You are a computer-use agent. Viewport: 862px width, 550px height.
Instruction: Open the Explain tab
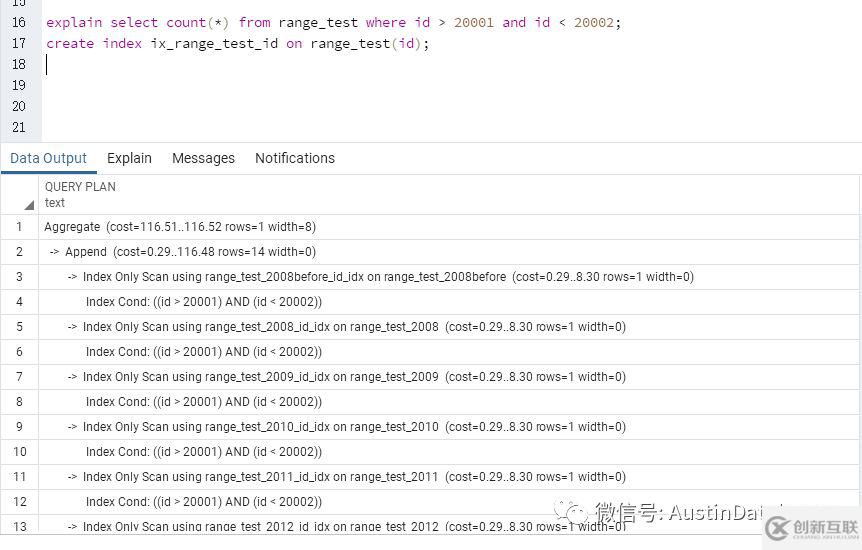(129, 158)
